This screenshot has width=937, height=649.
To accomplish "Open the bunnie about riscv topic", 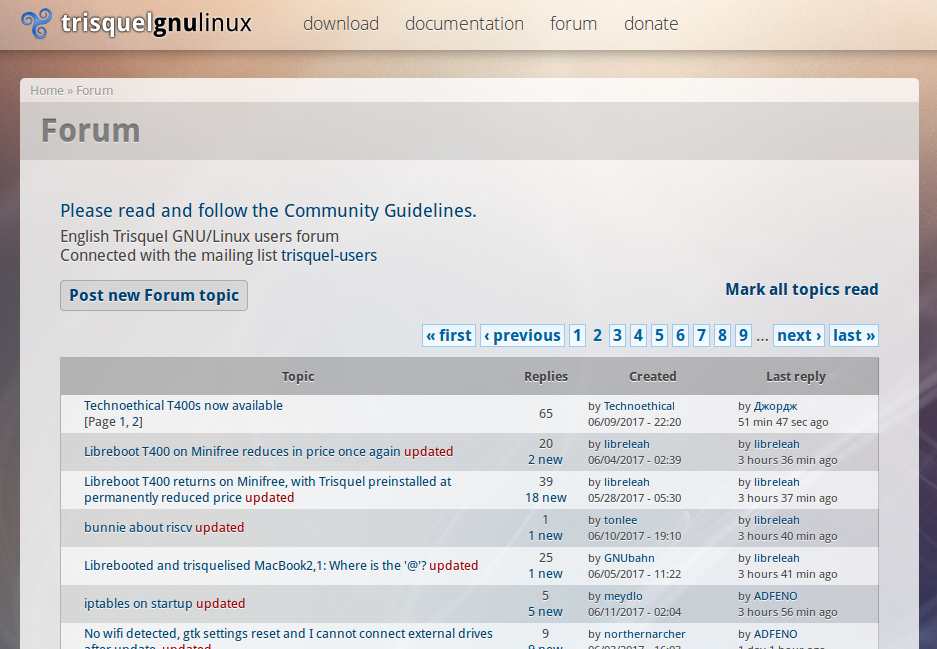I will [138, 528].
